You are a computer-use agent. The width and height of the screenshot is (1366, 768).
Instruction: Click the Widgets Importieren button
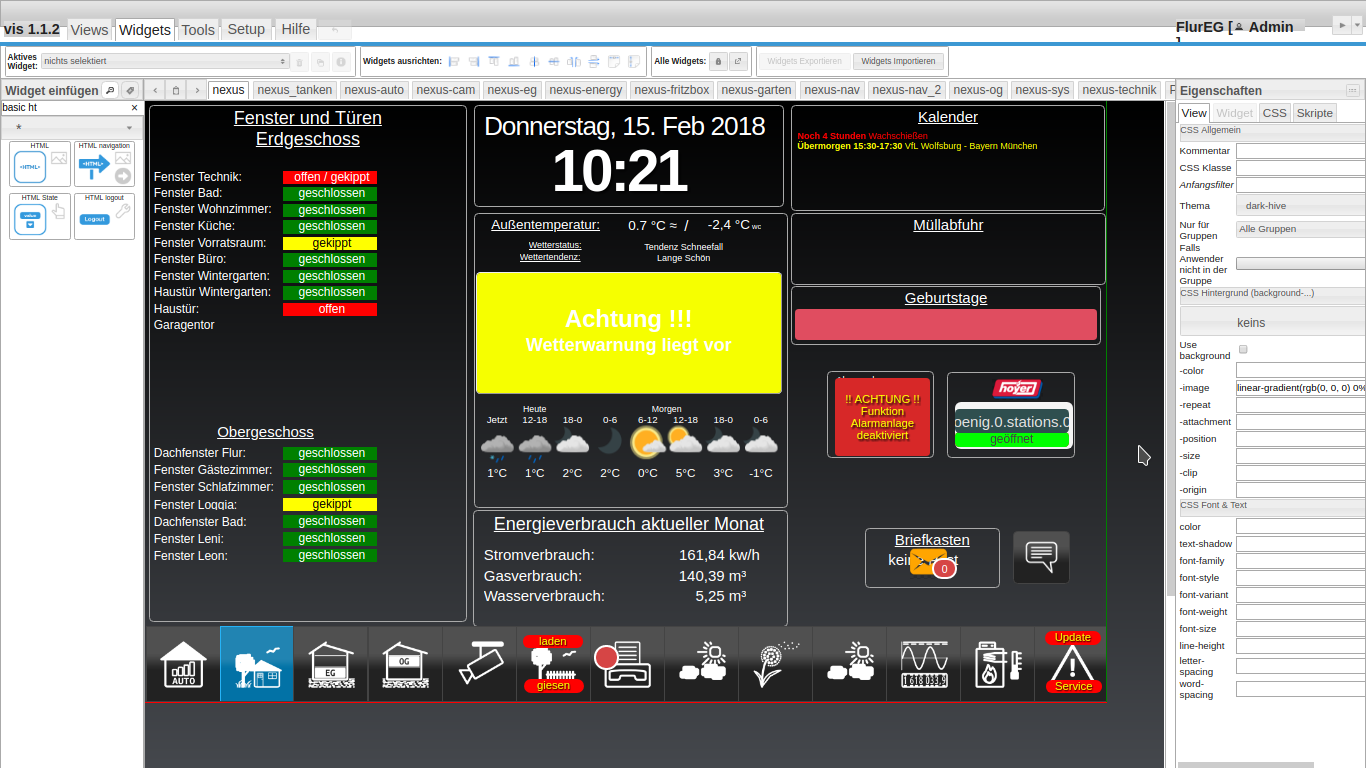point(898,61)
